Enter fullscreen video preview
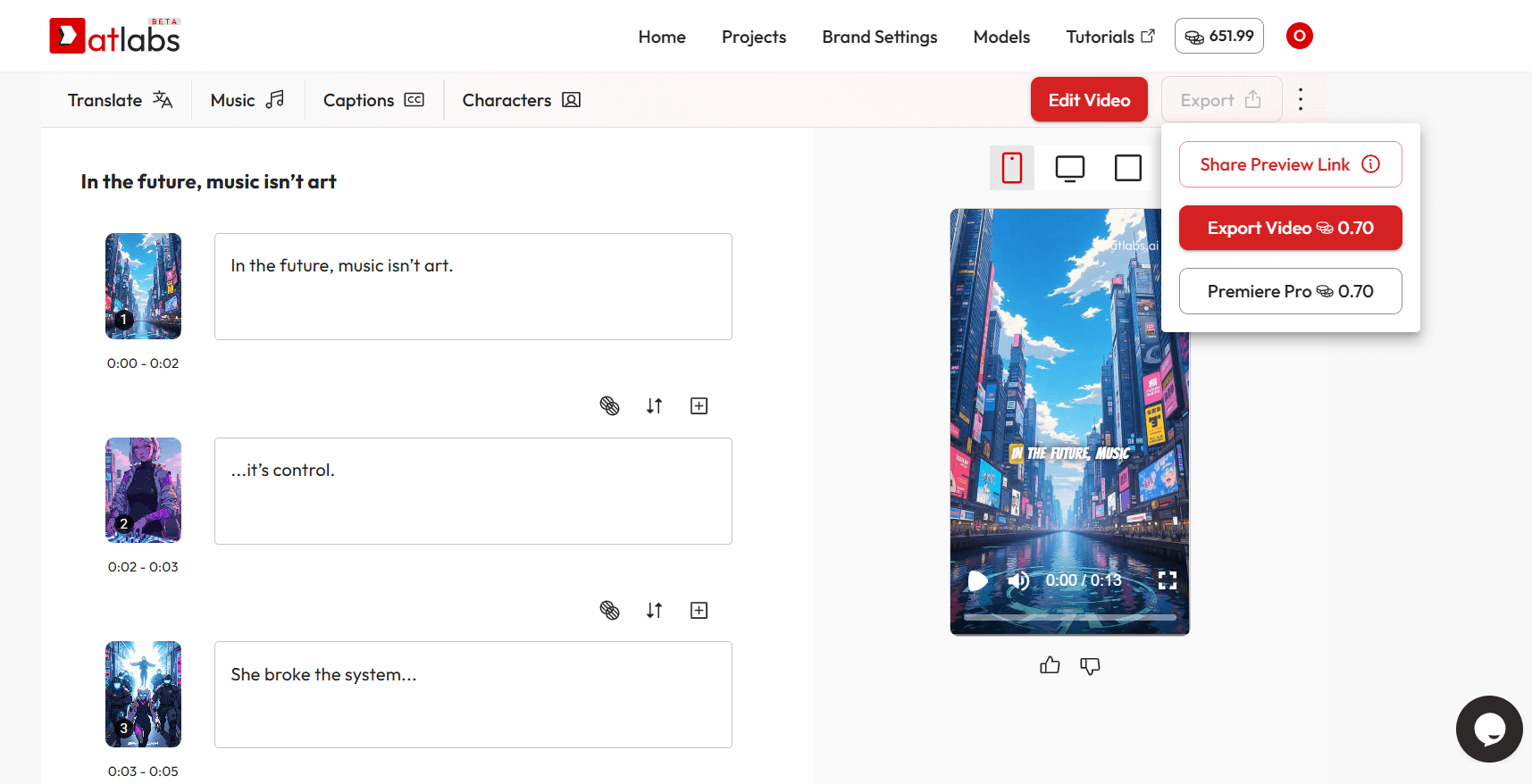Image resolution: width=1532 pixels, height=784 pixels. pos(1167,580)
